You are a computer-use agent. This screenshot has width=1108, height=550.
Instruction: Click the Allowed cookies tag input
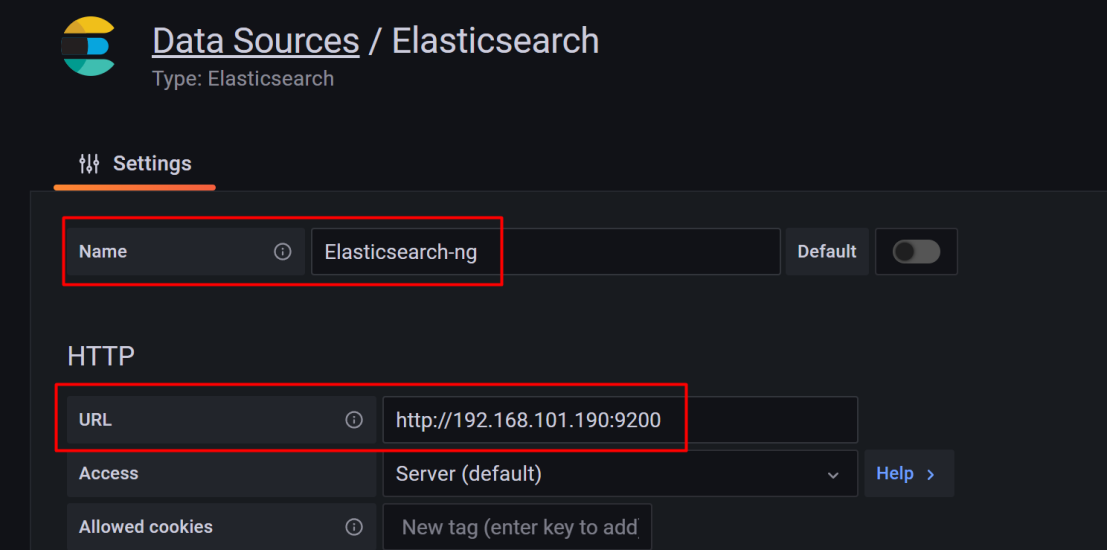click(517, 527)
